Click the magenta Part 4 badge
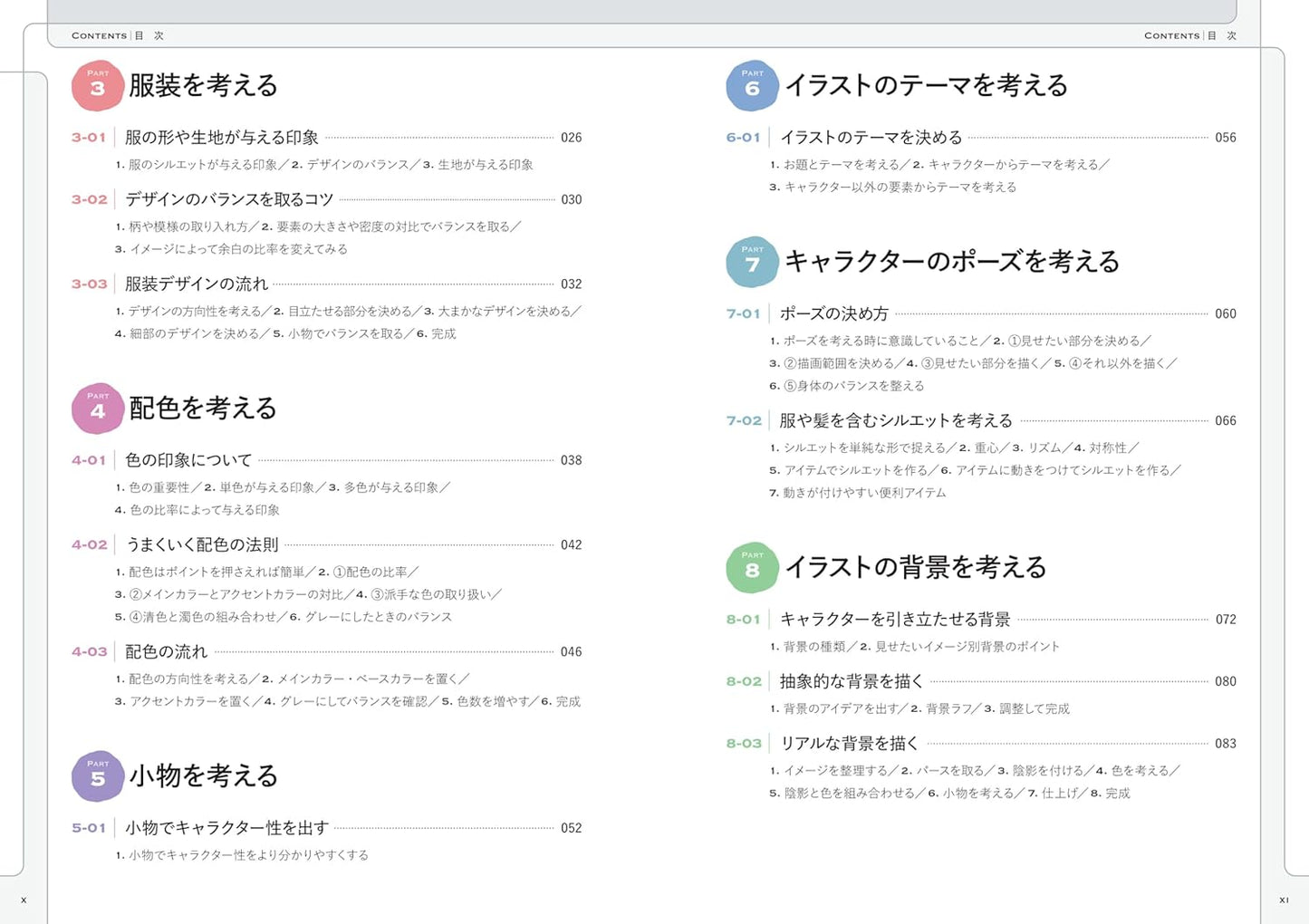 [x=98, y=409]
